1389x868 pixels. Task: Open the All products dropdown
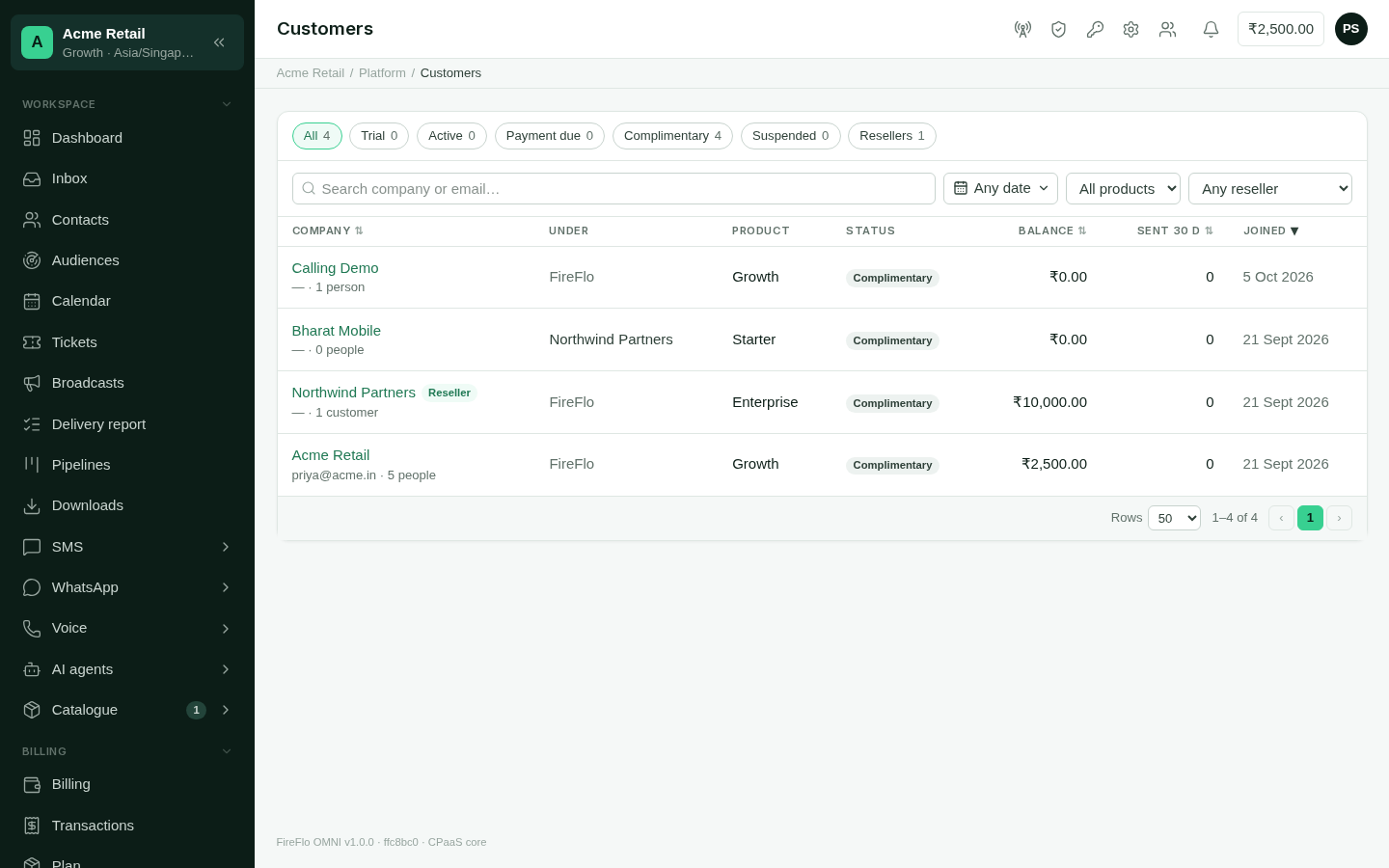click(x=1123, y=188)
